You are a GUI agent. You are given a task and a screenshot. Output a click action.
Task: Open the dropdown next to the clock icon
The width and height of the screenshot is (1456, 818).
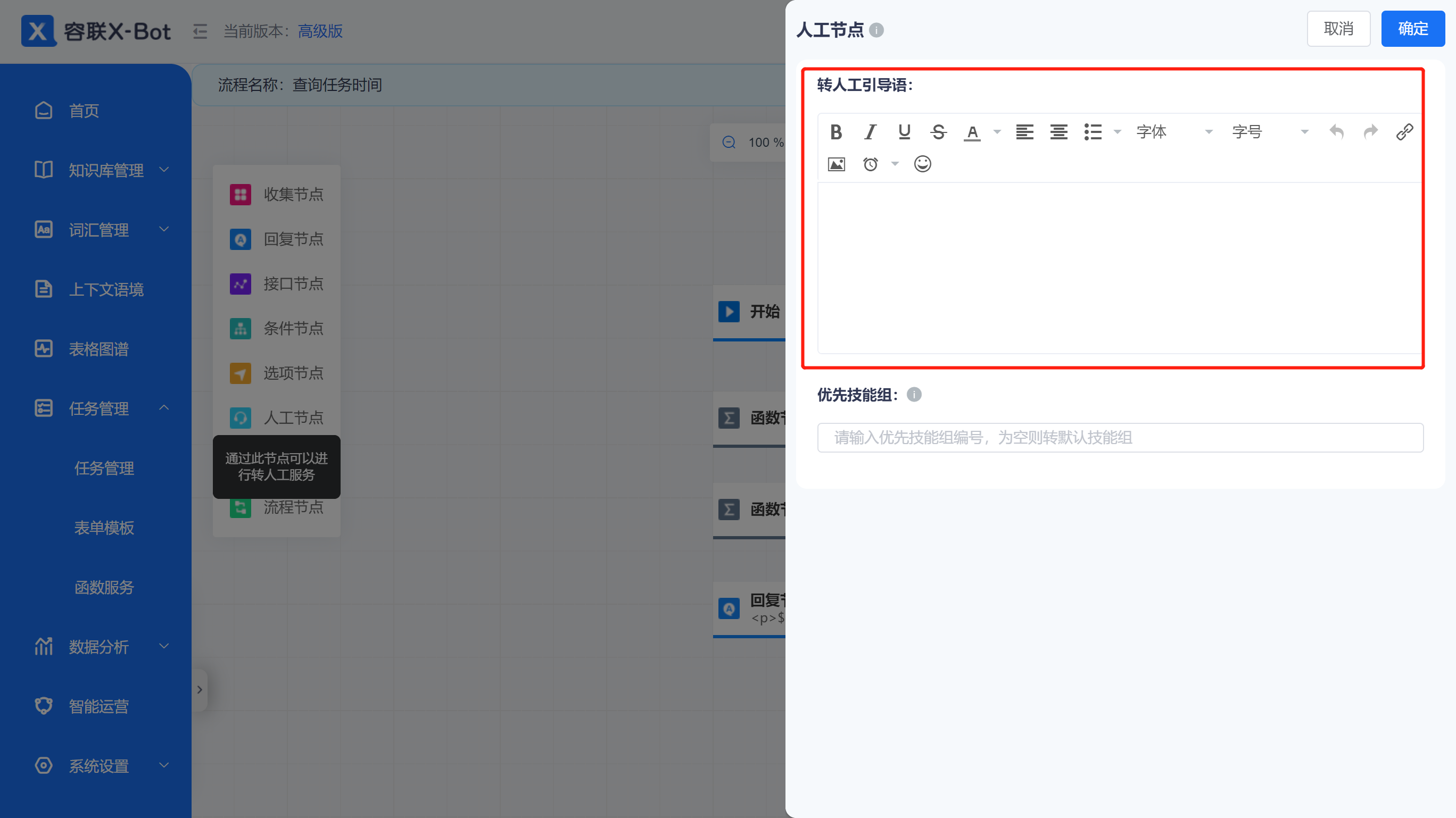pos(895,164)
